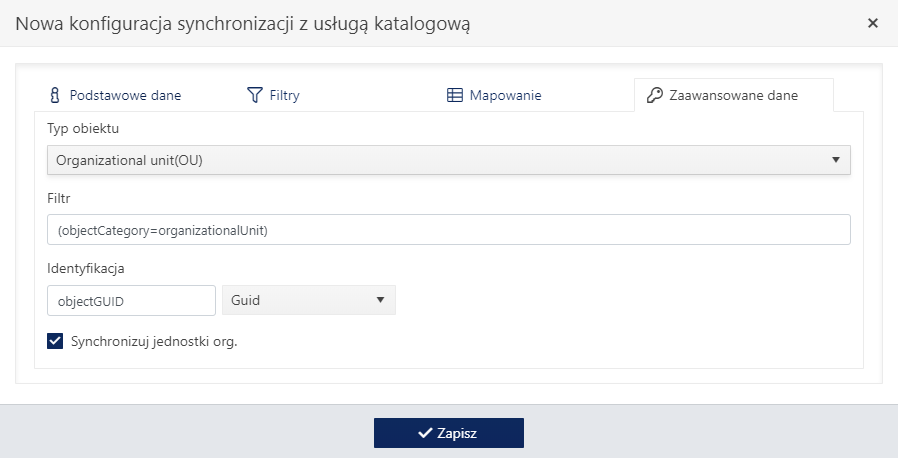Expand the Guid dropdown via its arrow
The image size is (898, 458).
380,300
